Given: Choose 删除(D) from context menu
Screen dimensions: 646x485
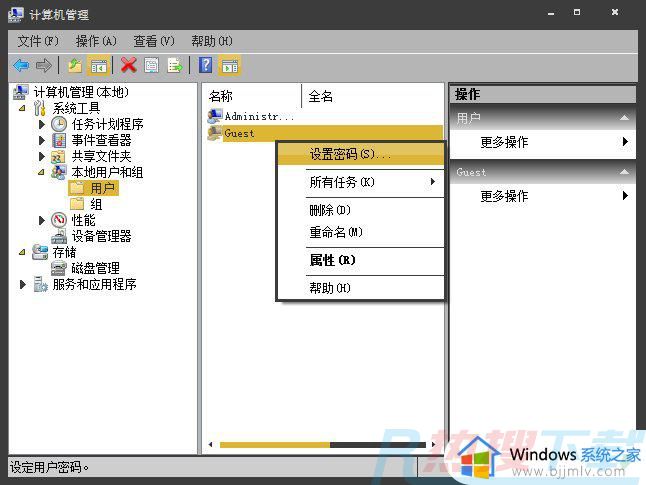Looking at the screenshot, I should [x=361, y=210].
